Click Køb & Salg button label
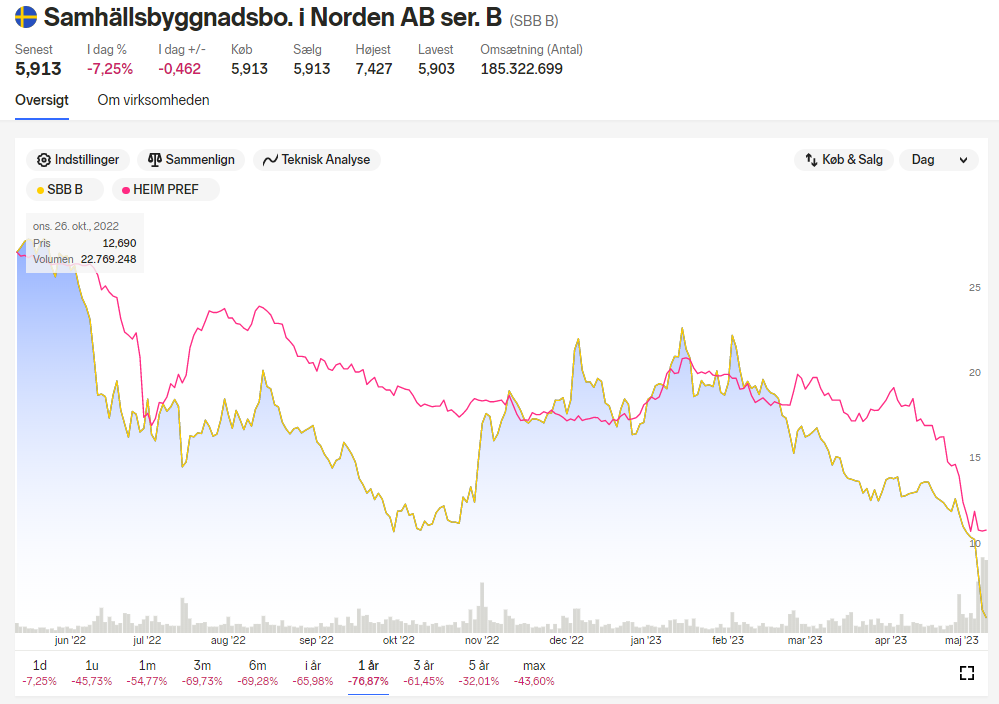Screen dimensions: 999x704 point(852,160)
